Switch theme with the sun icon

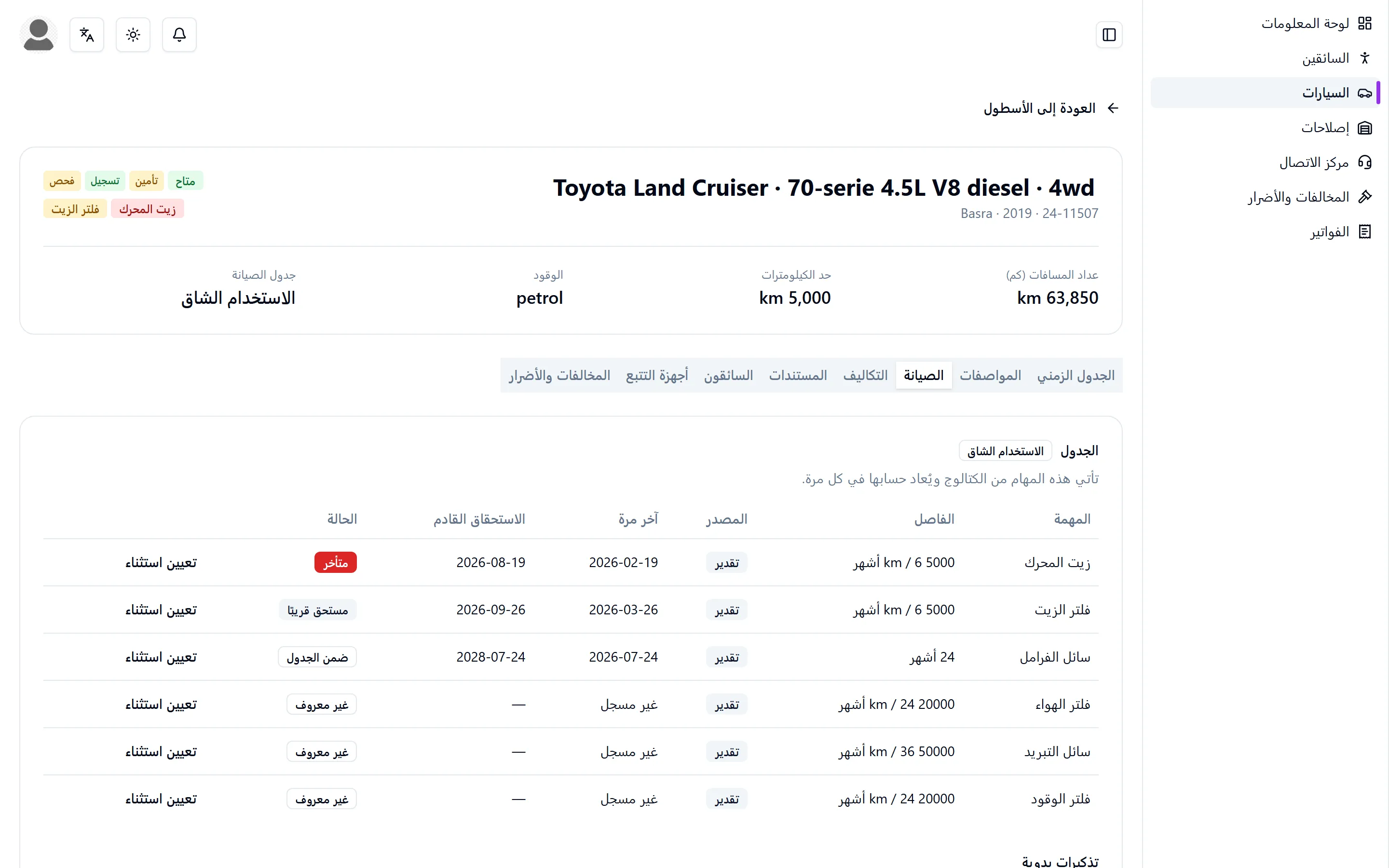[x=133, y=35]
